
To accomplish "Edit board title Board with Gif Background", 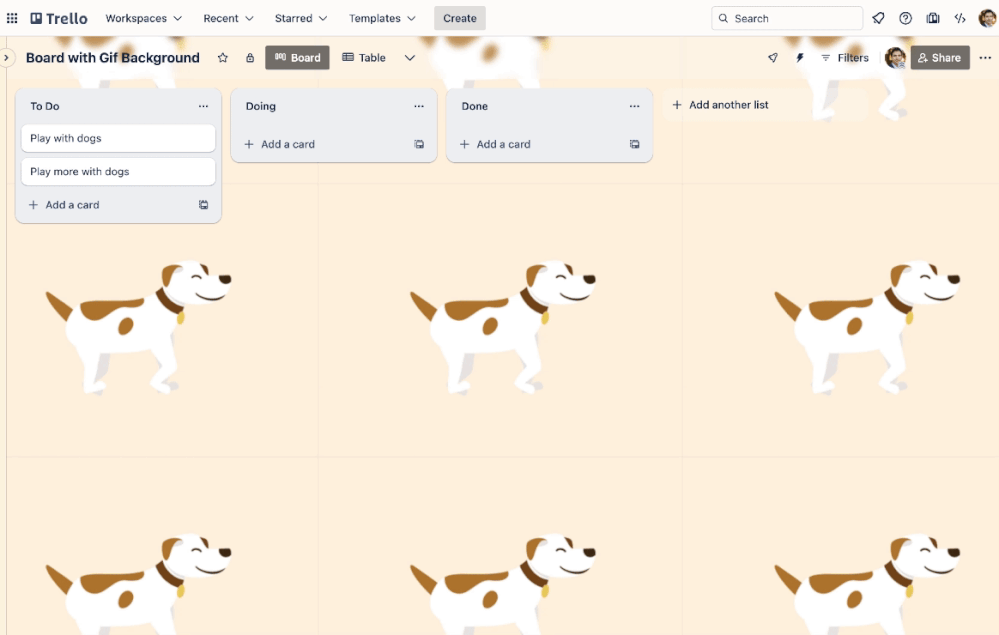I will [113, 58].
